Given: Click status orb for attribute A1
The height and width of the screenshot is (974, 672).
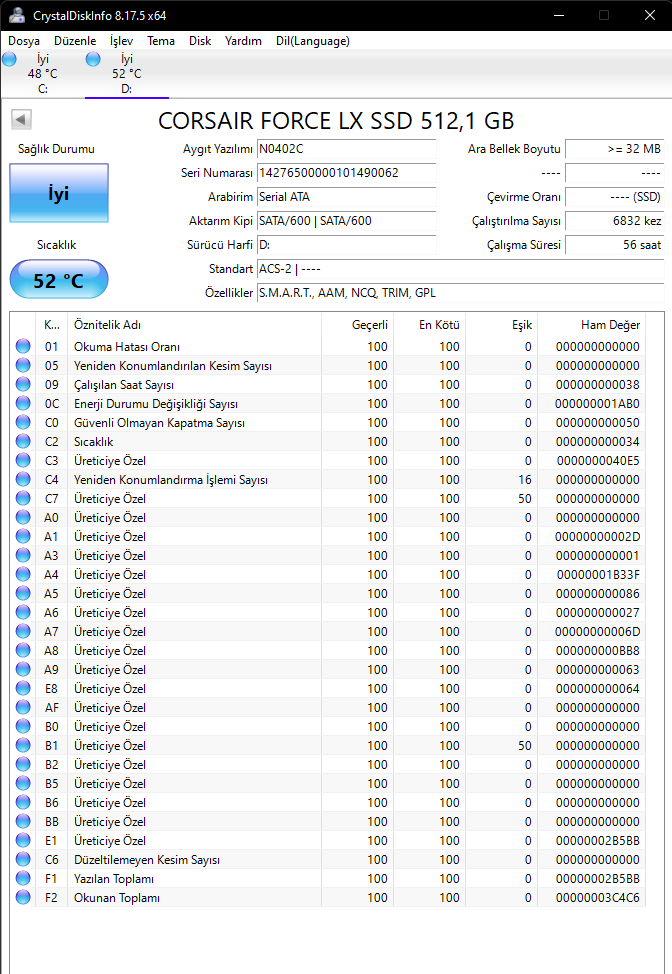Looking at the screenshot, I should (x=23, y=536).
